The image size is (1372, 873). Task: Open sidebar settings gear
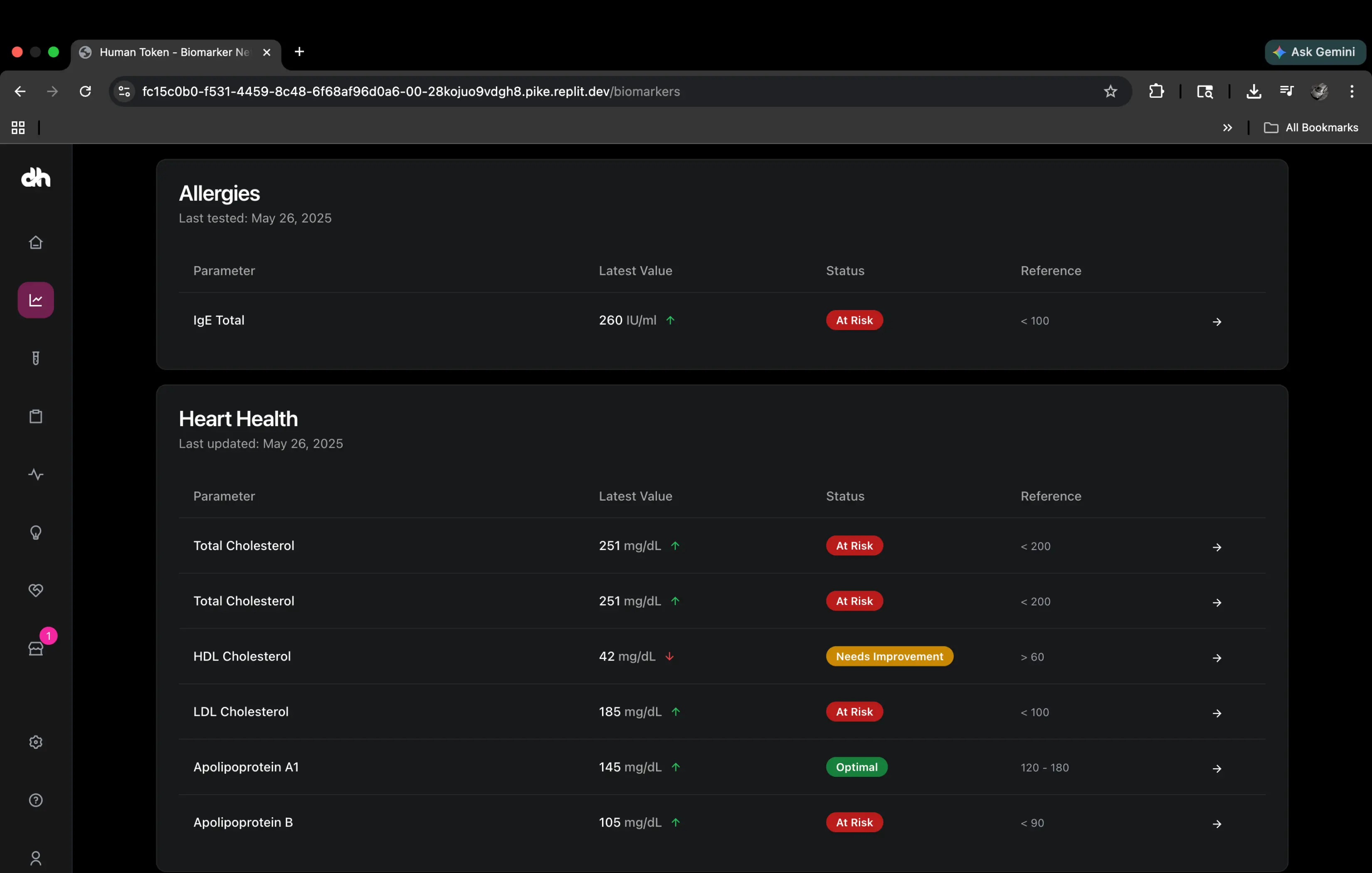[x=35, y=741]
